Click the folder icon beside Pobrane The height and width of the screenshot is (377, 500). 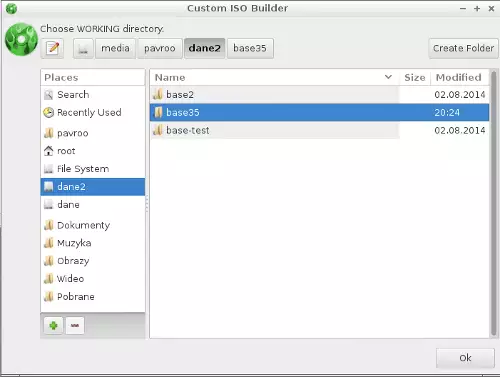(x=49, y=297)
